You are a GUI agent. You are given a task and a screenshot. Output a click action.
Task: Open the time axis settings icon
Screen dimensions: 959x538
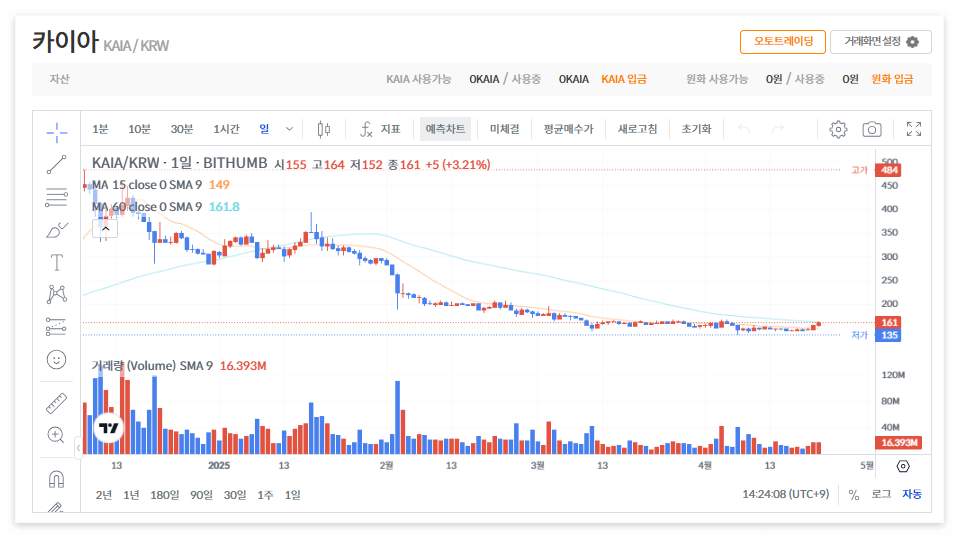903,466
